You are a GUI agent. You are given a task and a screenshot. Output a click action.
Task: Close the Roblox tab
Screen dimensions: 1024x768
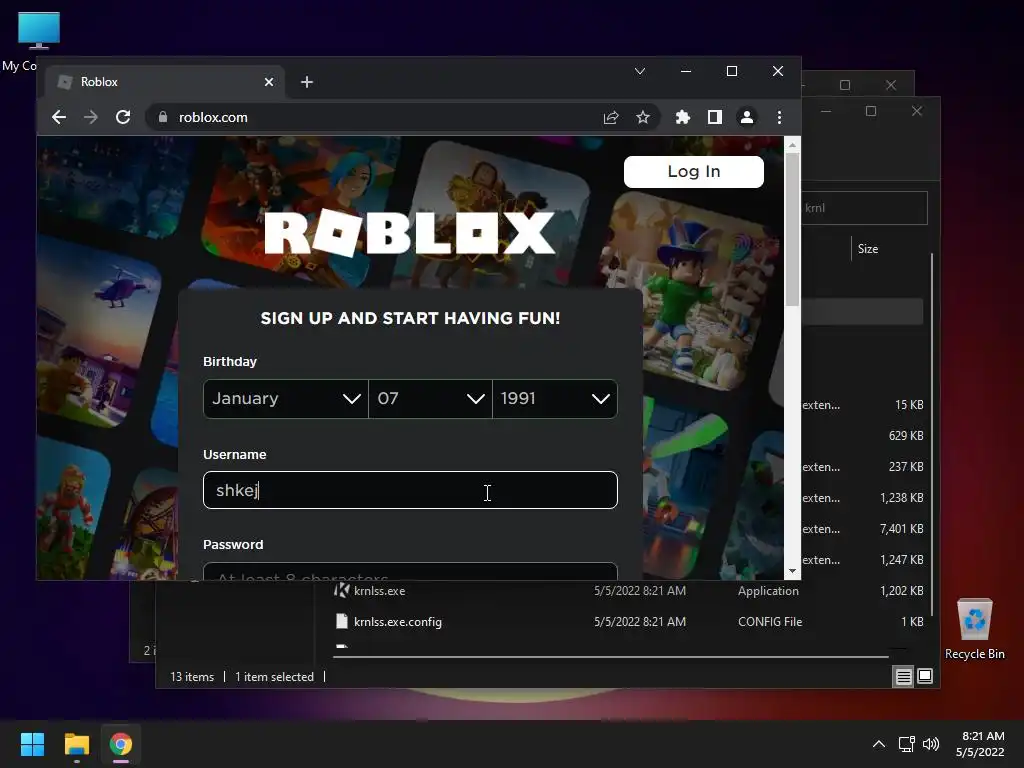pyautogui.click(x=269, y=82)
